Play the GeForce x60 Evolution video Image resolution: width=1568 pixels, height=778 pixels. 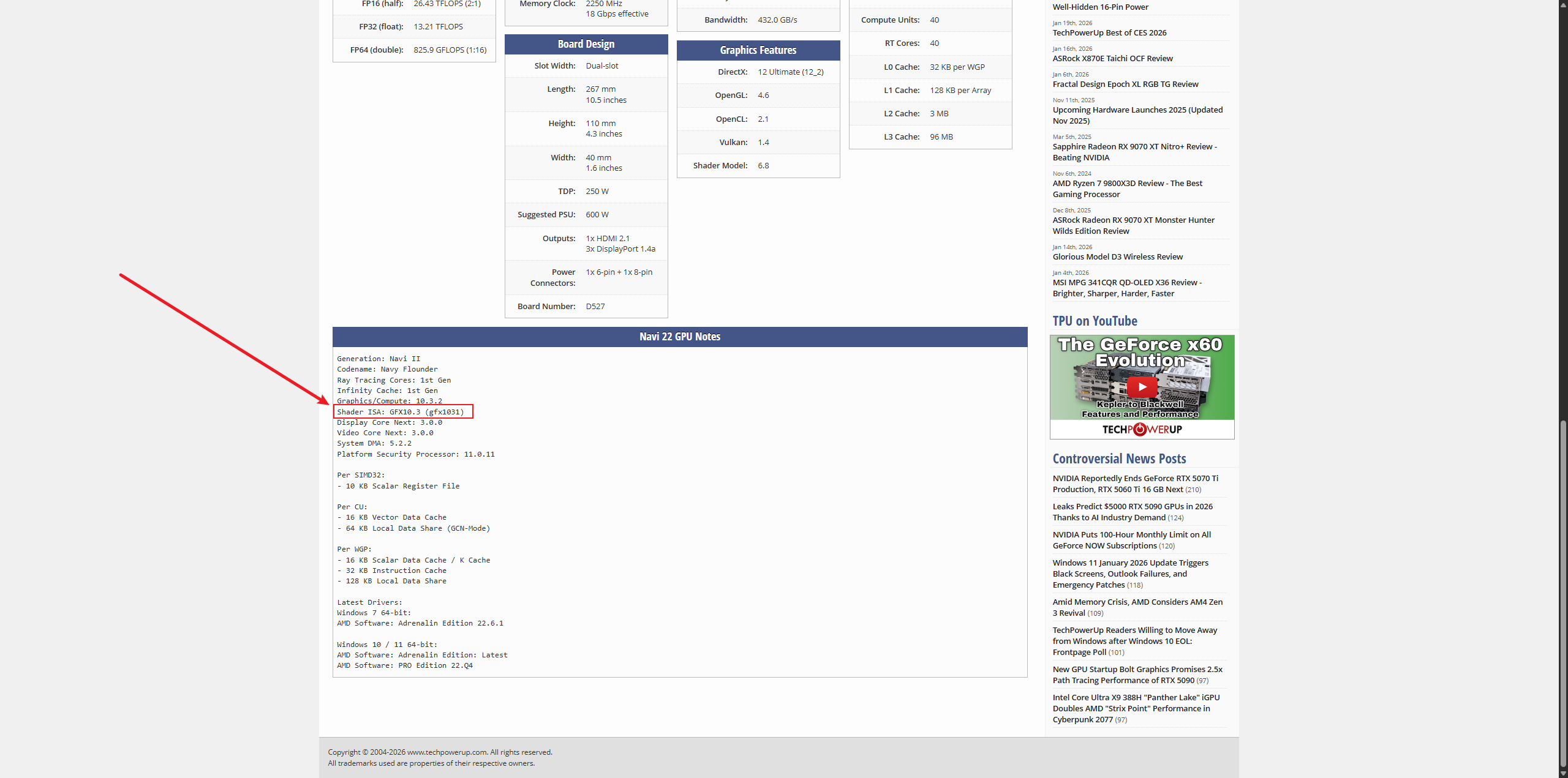pos(1142,387)
